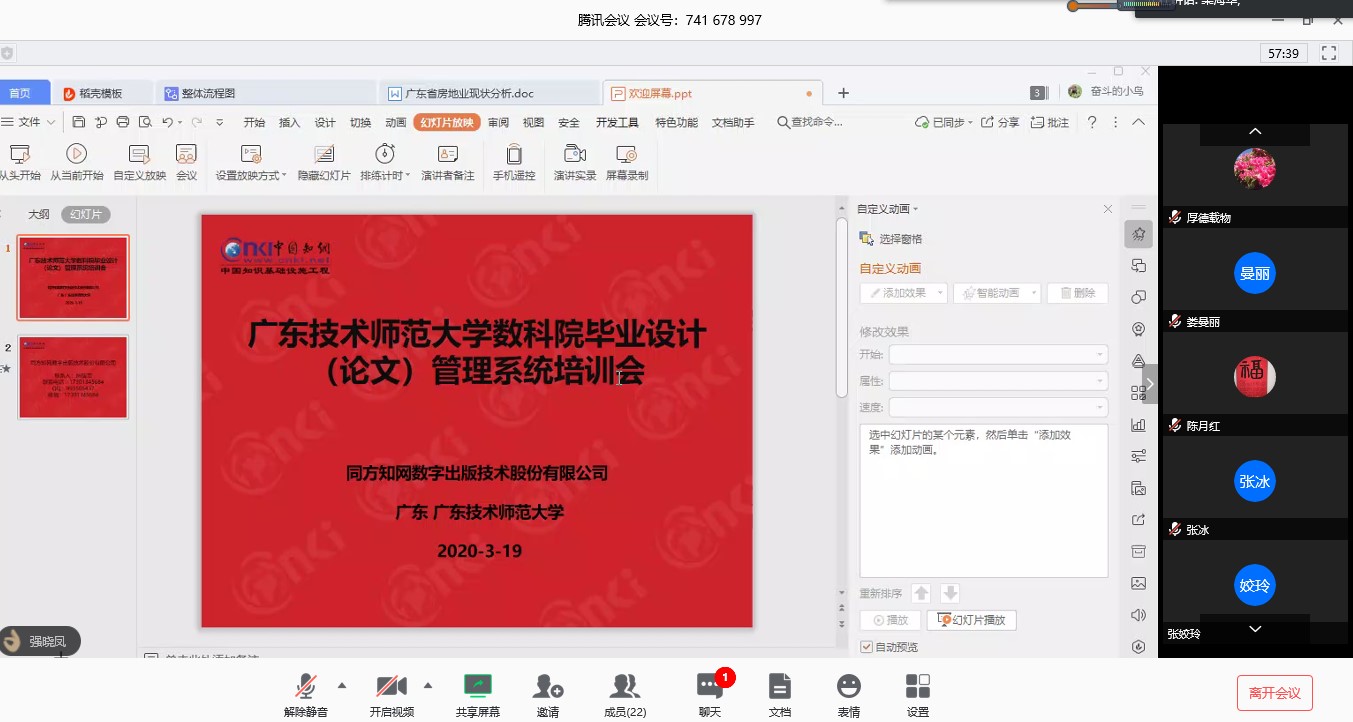This screenshot has height=722, width=1353.
Task: Open the 成员(22) members list
Action: coord(625,687)
